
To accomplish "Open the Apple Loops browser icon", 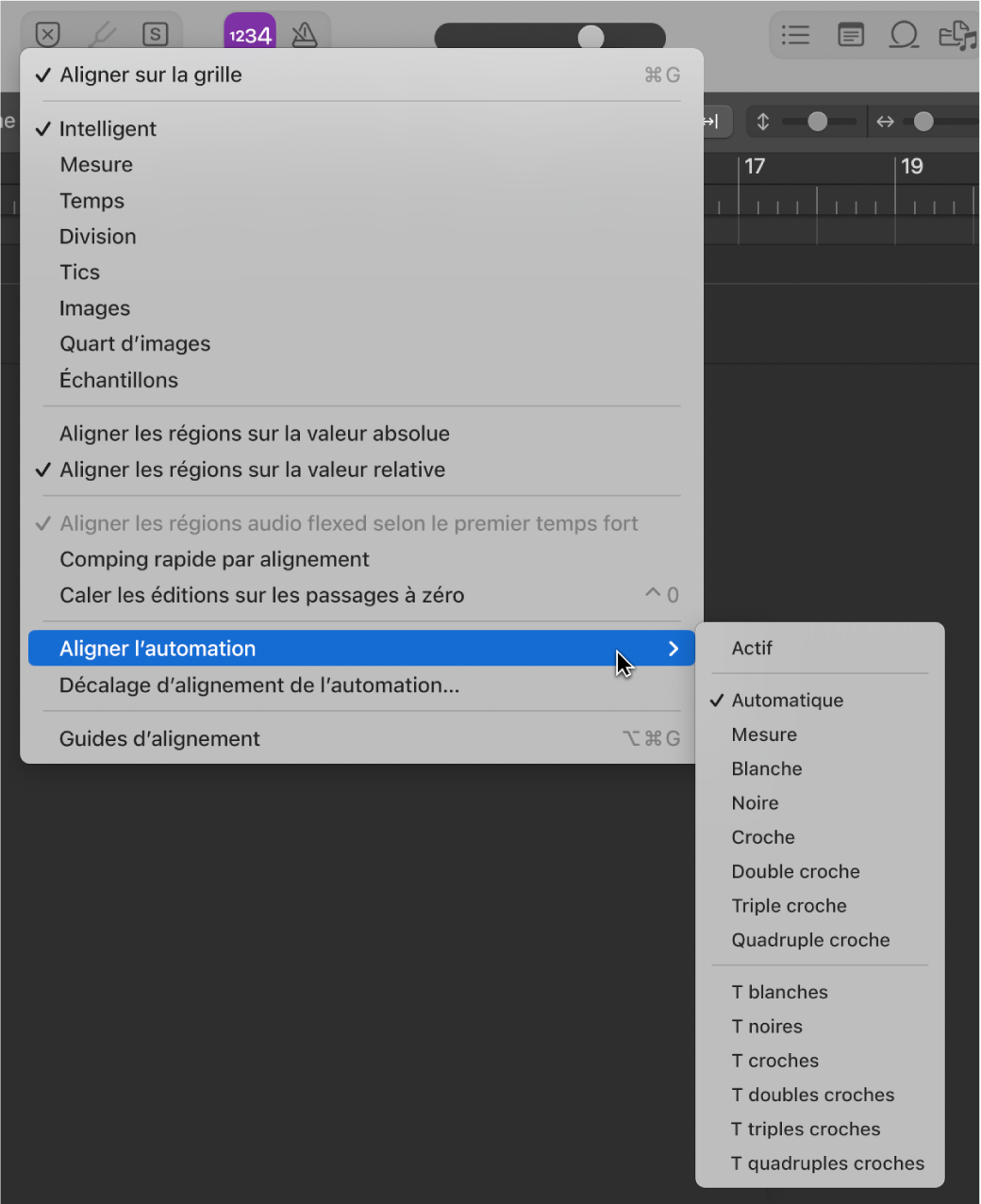I will (x=905, y=34).
